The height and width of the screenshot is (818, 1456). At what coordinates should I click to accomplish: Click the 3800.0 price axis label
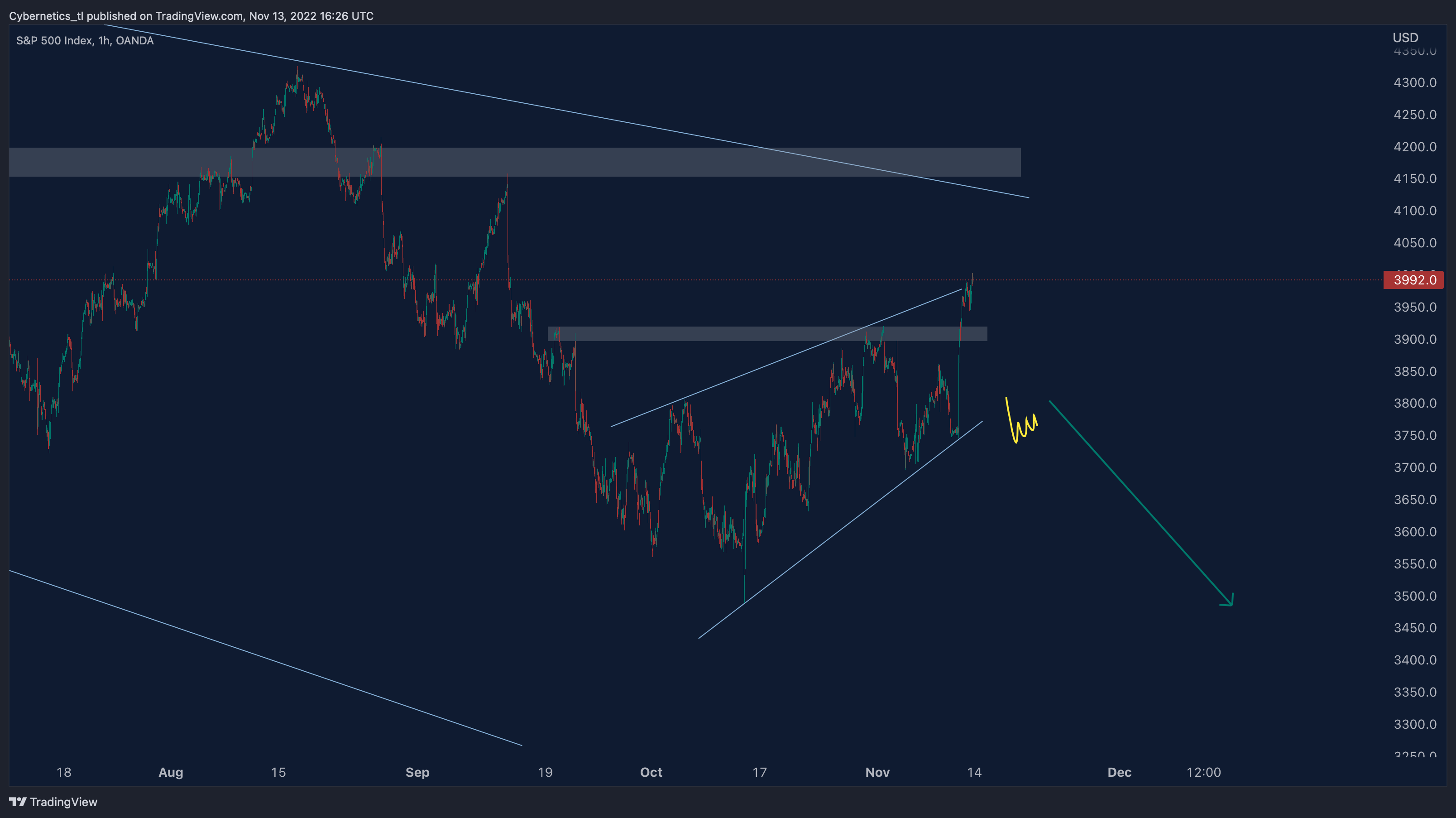pos(1415,403)
